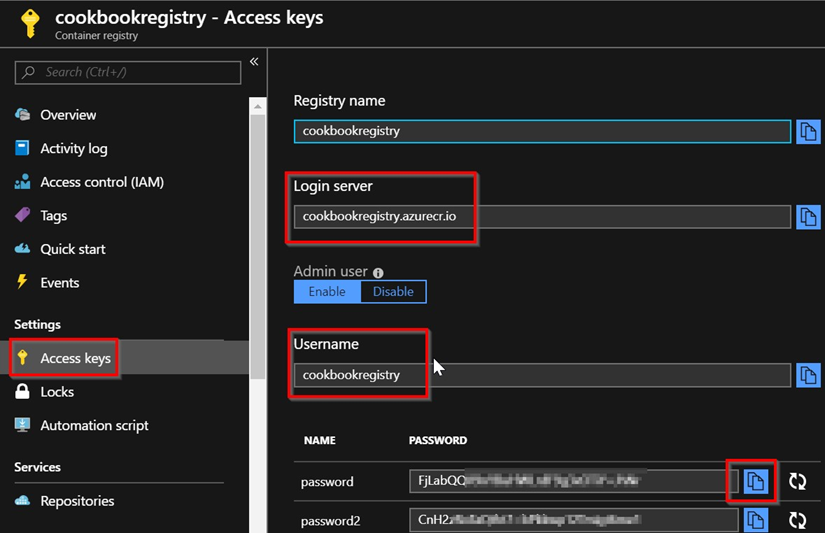This screenshot has width=825, height=533.
Task: Open Locks under Settings
Action: coord(57,392)
